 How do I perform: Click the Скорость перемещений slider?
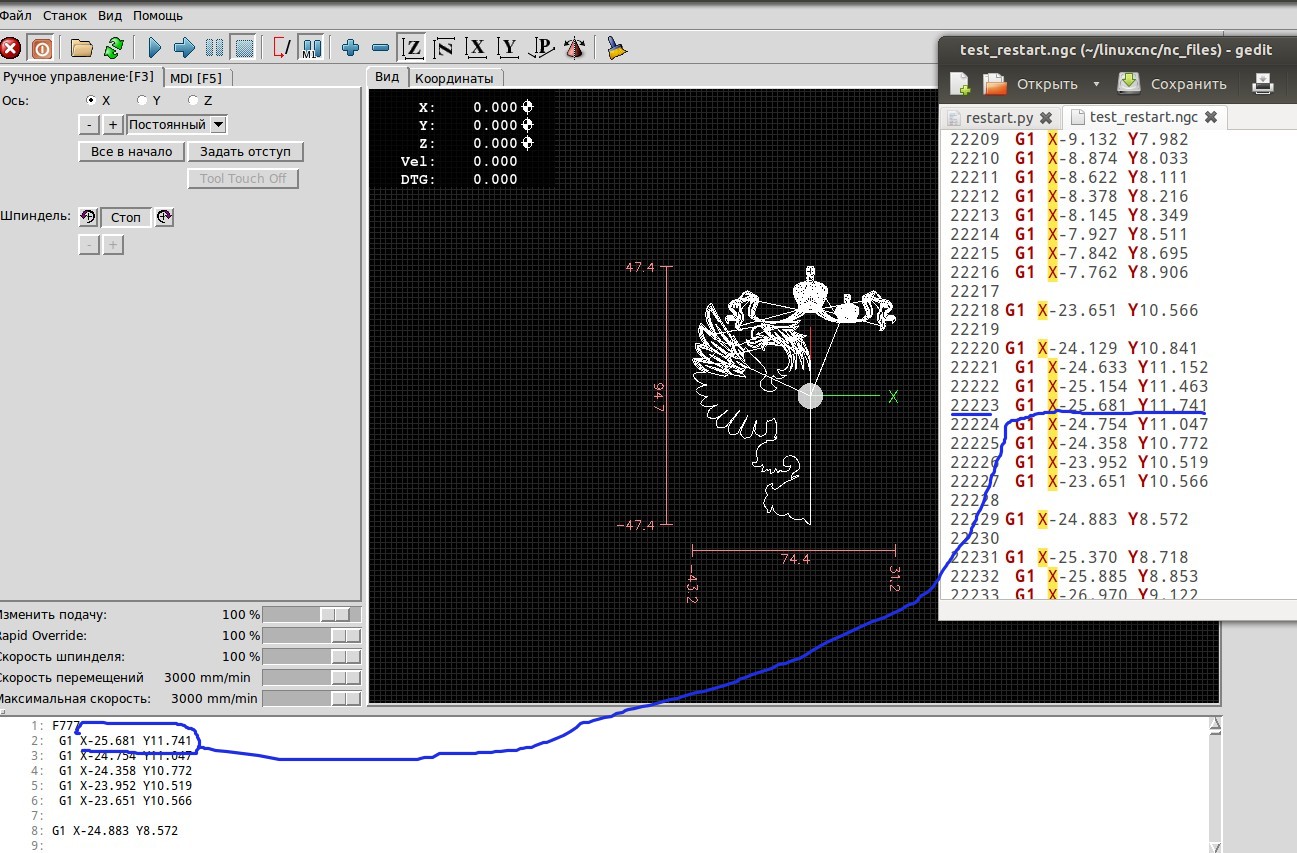pos(311,678)
